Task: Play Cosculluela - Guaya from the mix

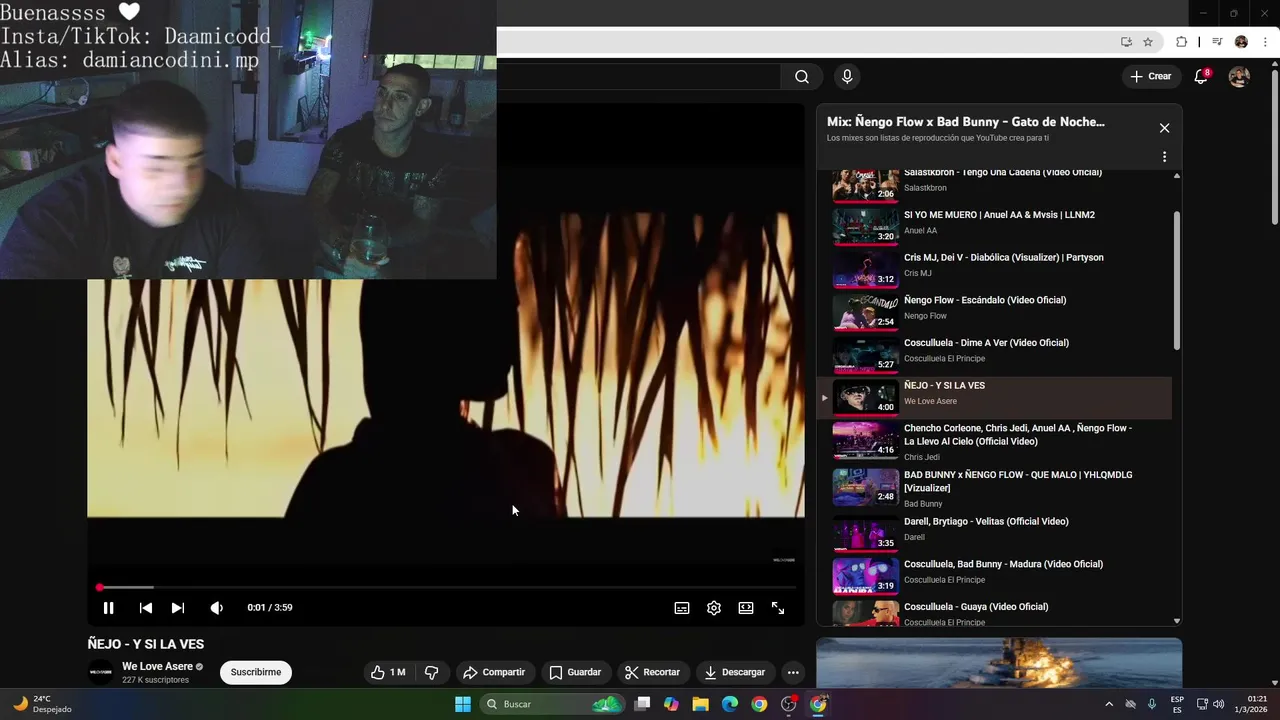Action: 994,612
